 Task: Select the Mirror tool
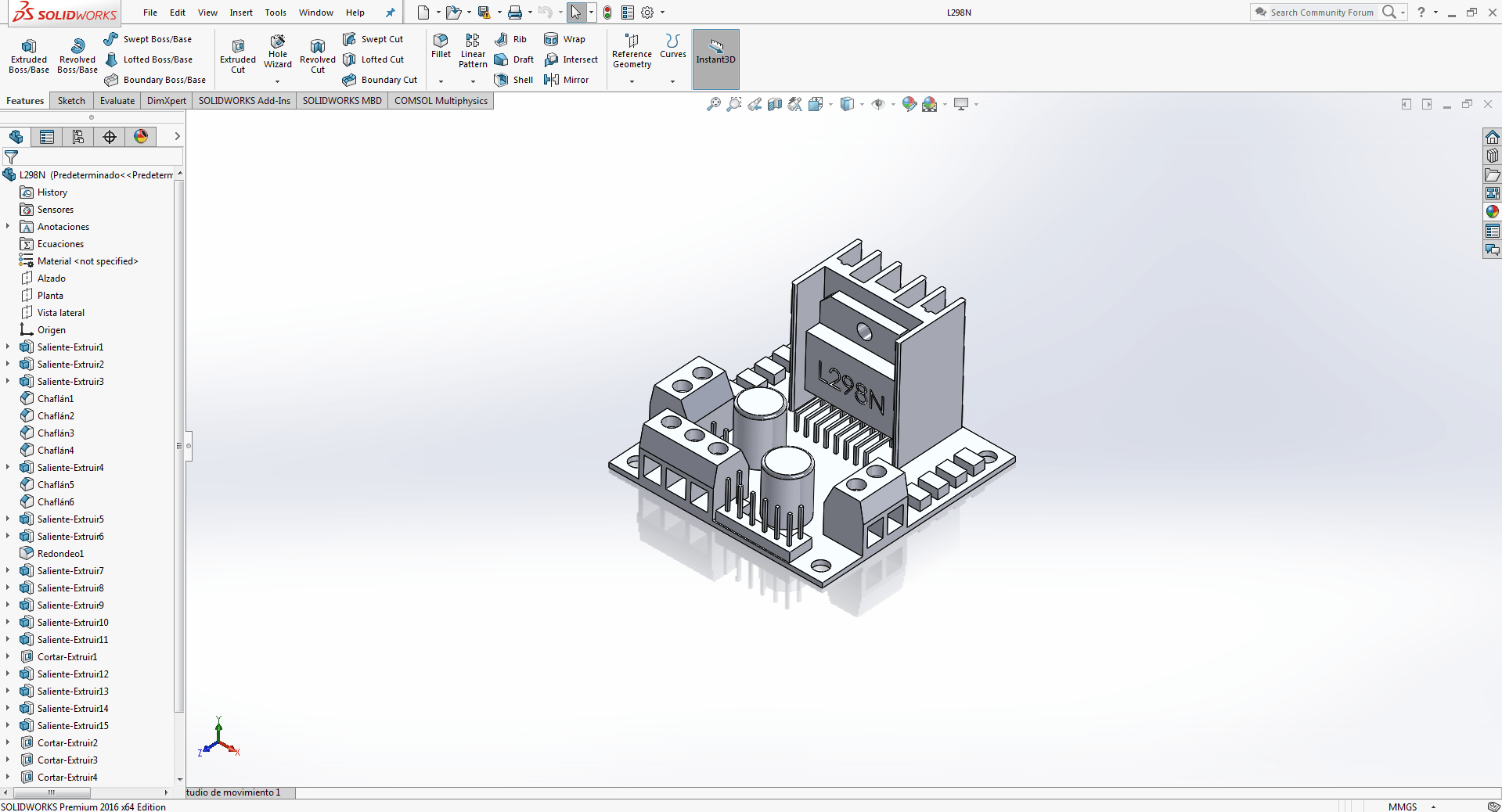[566, 80]
